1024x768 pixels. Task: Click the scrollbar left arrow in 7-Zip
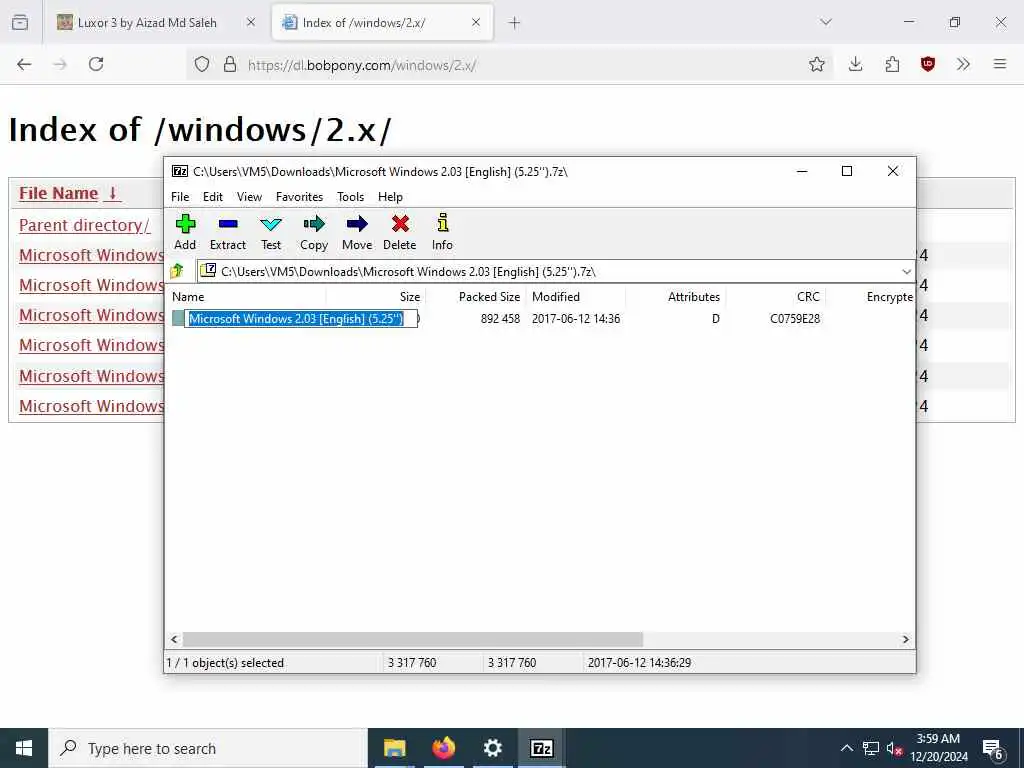coord(174,639)
